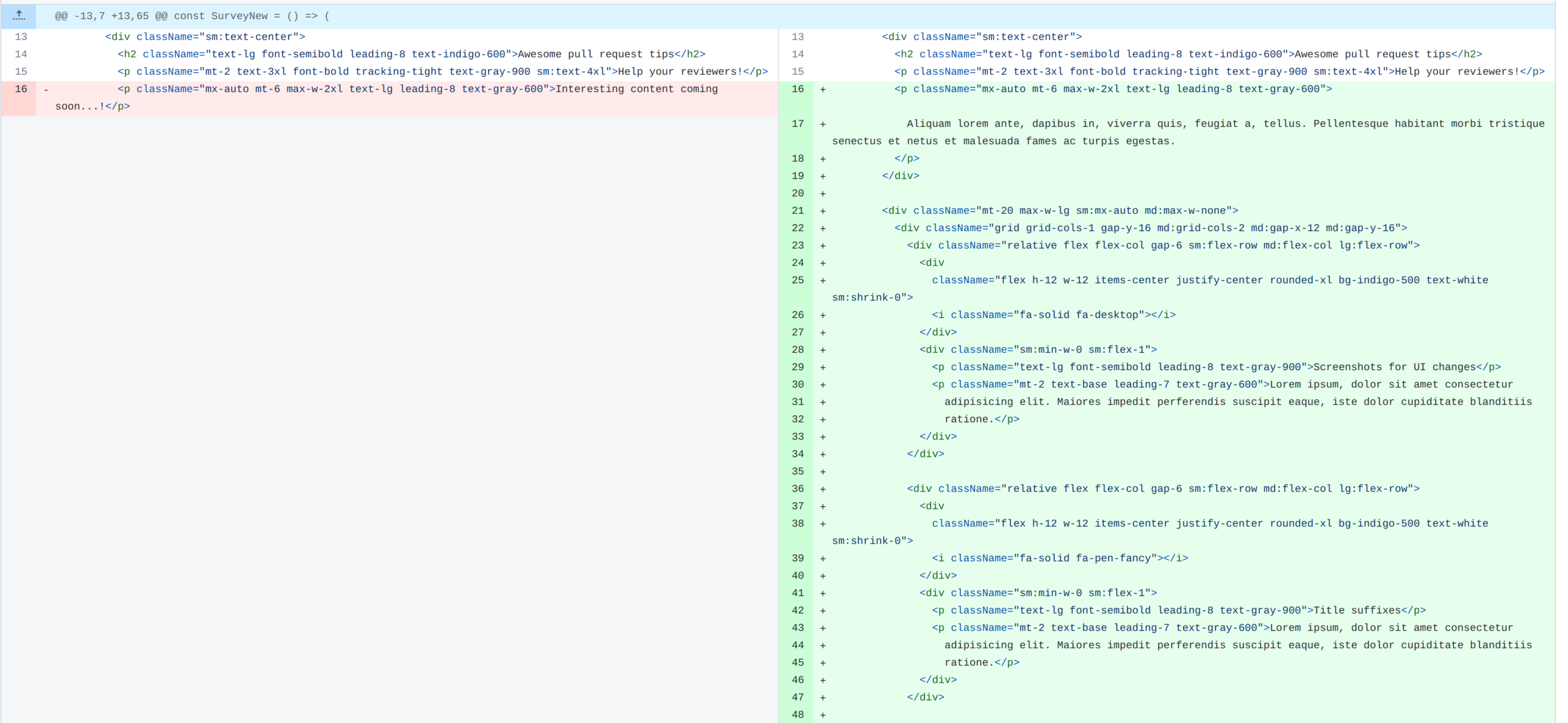Click line 42 'Title suffixes' text
Viewport: 1568px width, 723px height.
coord(1357,610)
